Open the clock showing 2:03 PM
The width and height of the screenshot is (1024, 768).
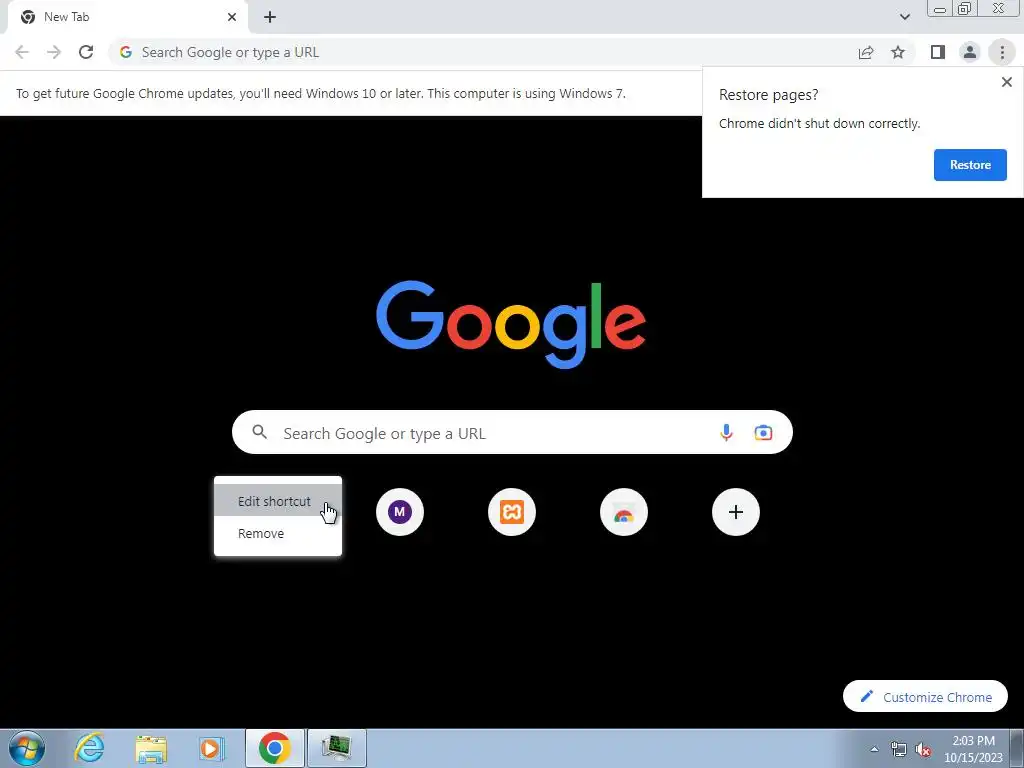pyautogui.click(x=973, y=748)
